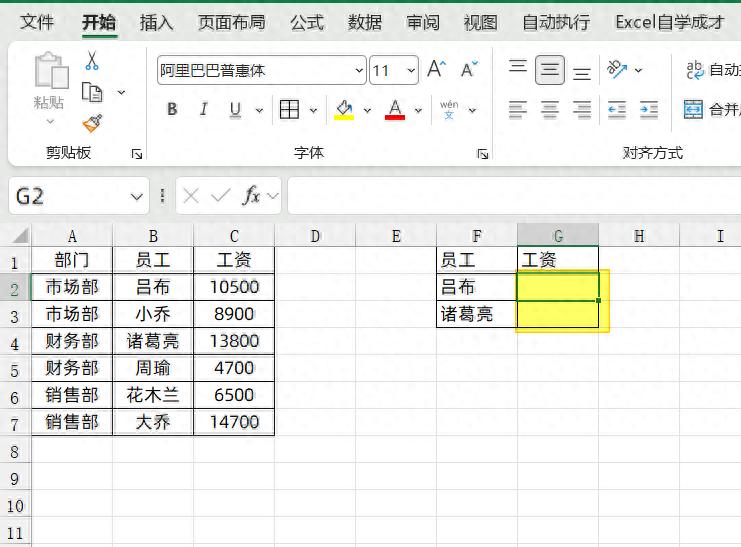The image size is (741, 547).
Task: Select column G header
Action: (x=558, y=235)
